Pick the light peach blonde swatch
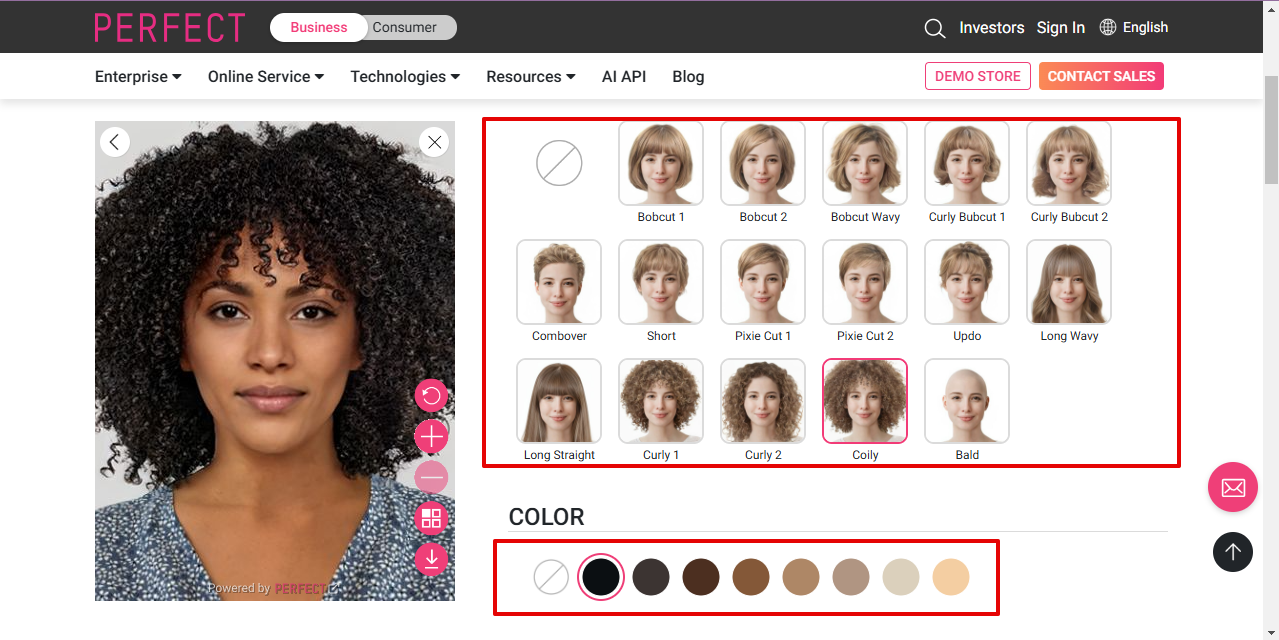Screen dimensions: 1279x640 point(951,577)
